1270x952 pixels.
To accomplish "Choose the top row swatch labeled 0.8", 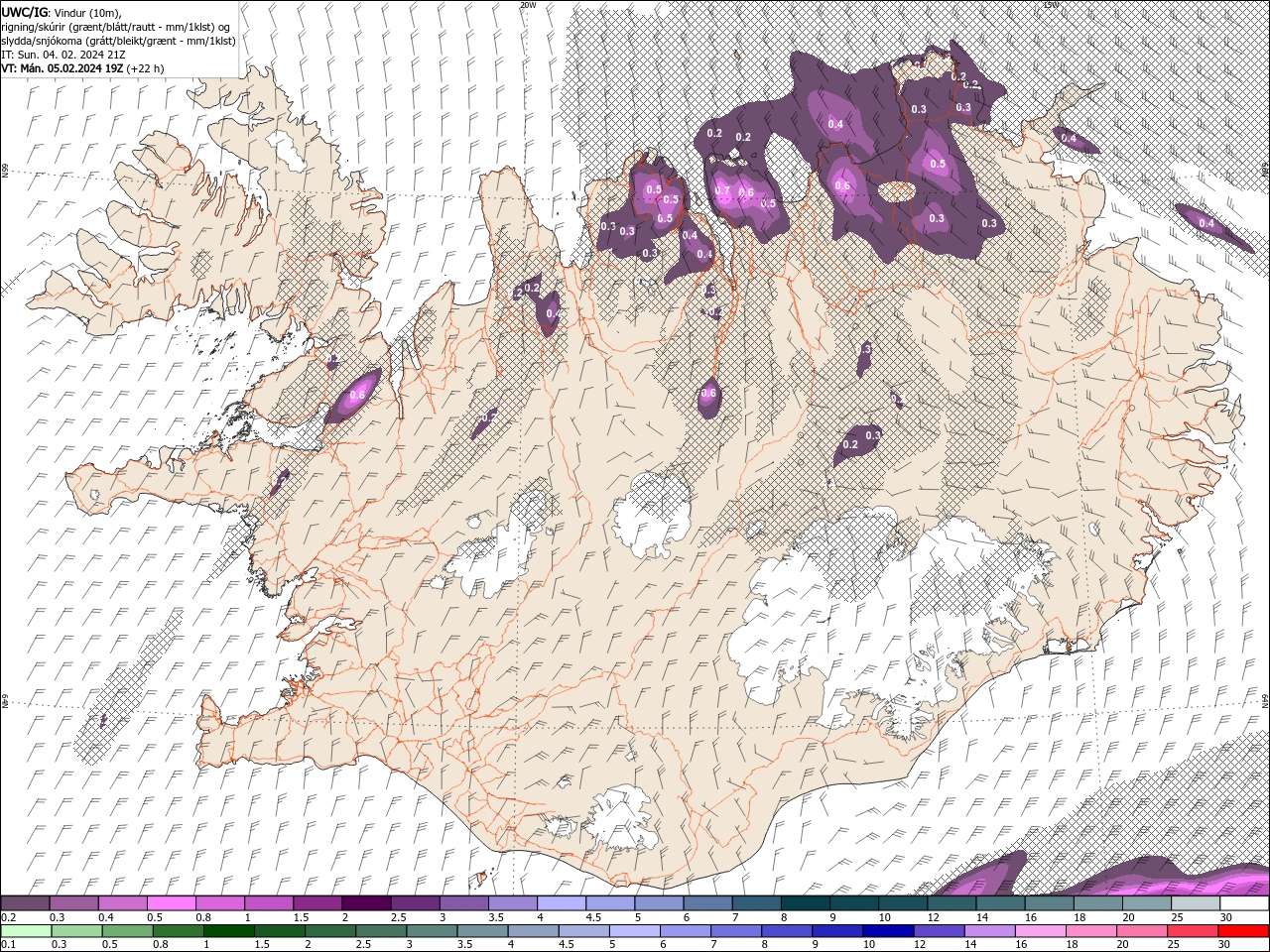I will [x=219, y=903].
